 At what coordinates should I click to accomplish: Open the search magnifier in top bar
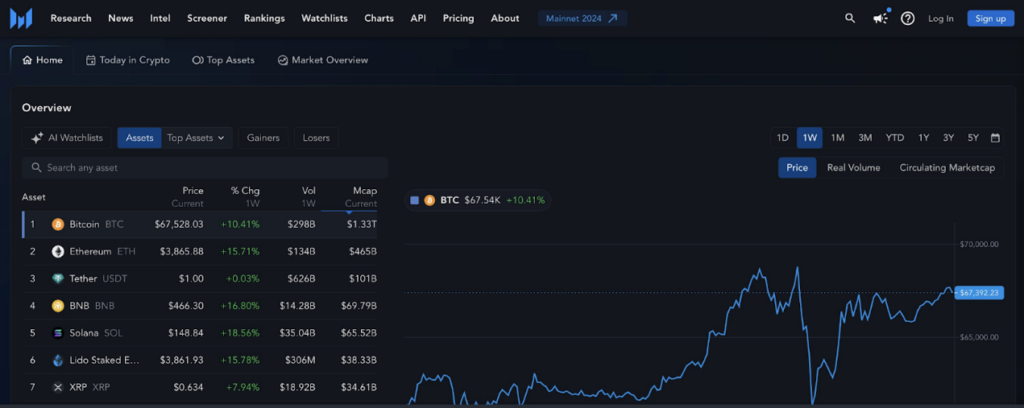850,18
